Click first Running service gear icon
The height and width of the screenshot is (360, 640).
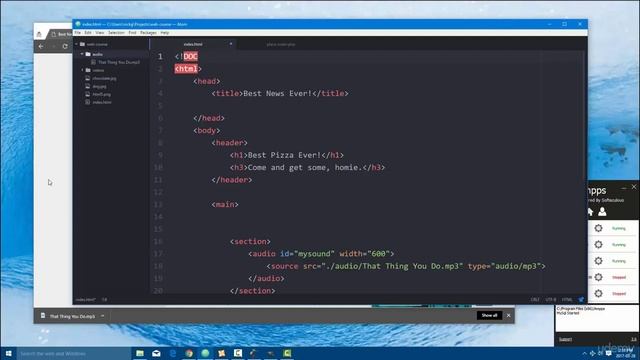pos(598,228)
